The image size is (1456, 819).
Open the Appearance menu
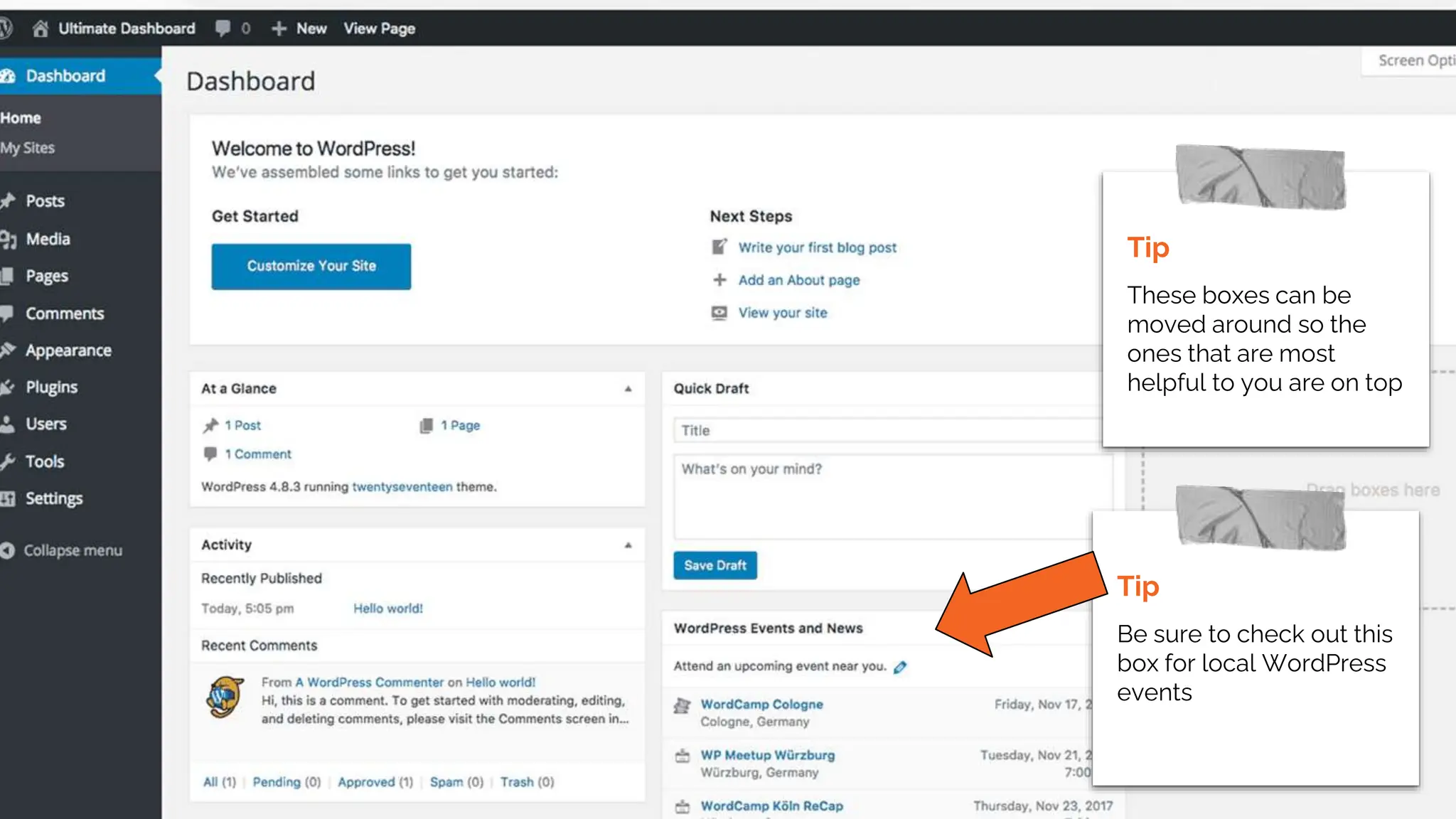click(x=68, y=350)
